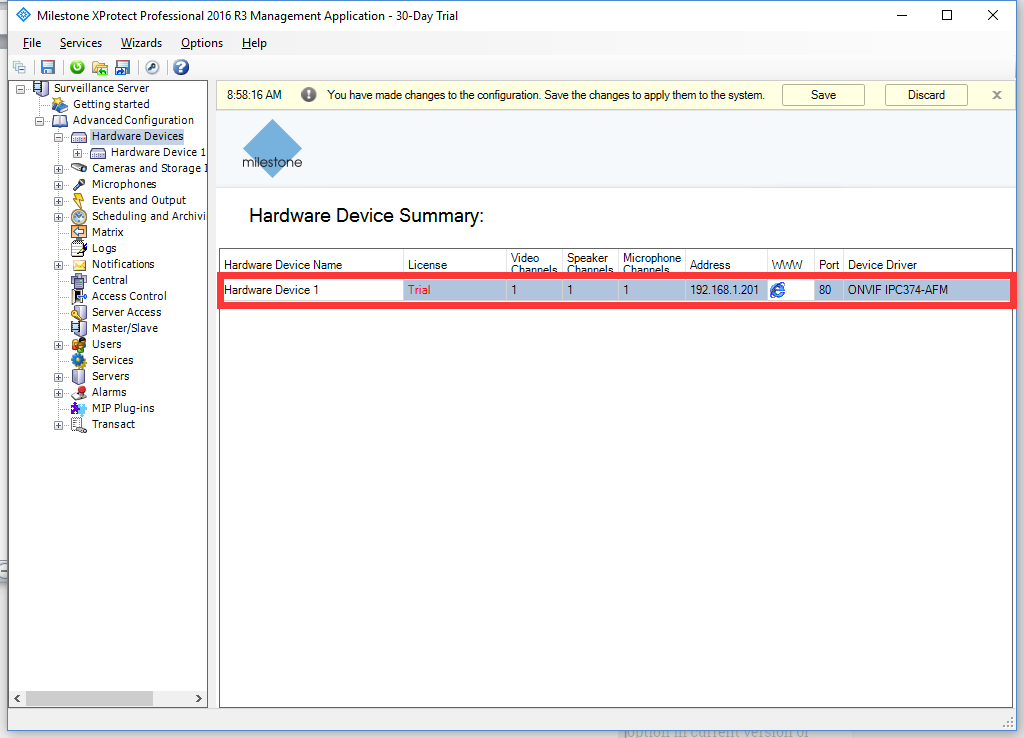Click the Alarms red siren icon

point(79,393)
